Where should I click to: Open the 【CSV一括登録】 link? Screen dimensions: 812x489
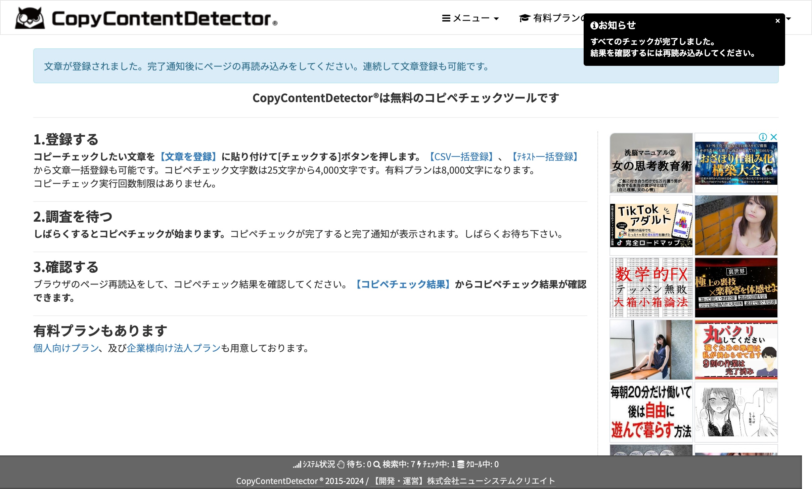pos(461,156)
